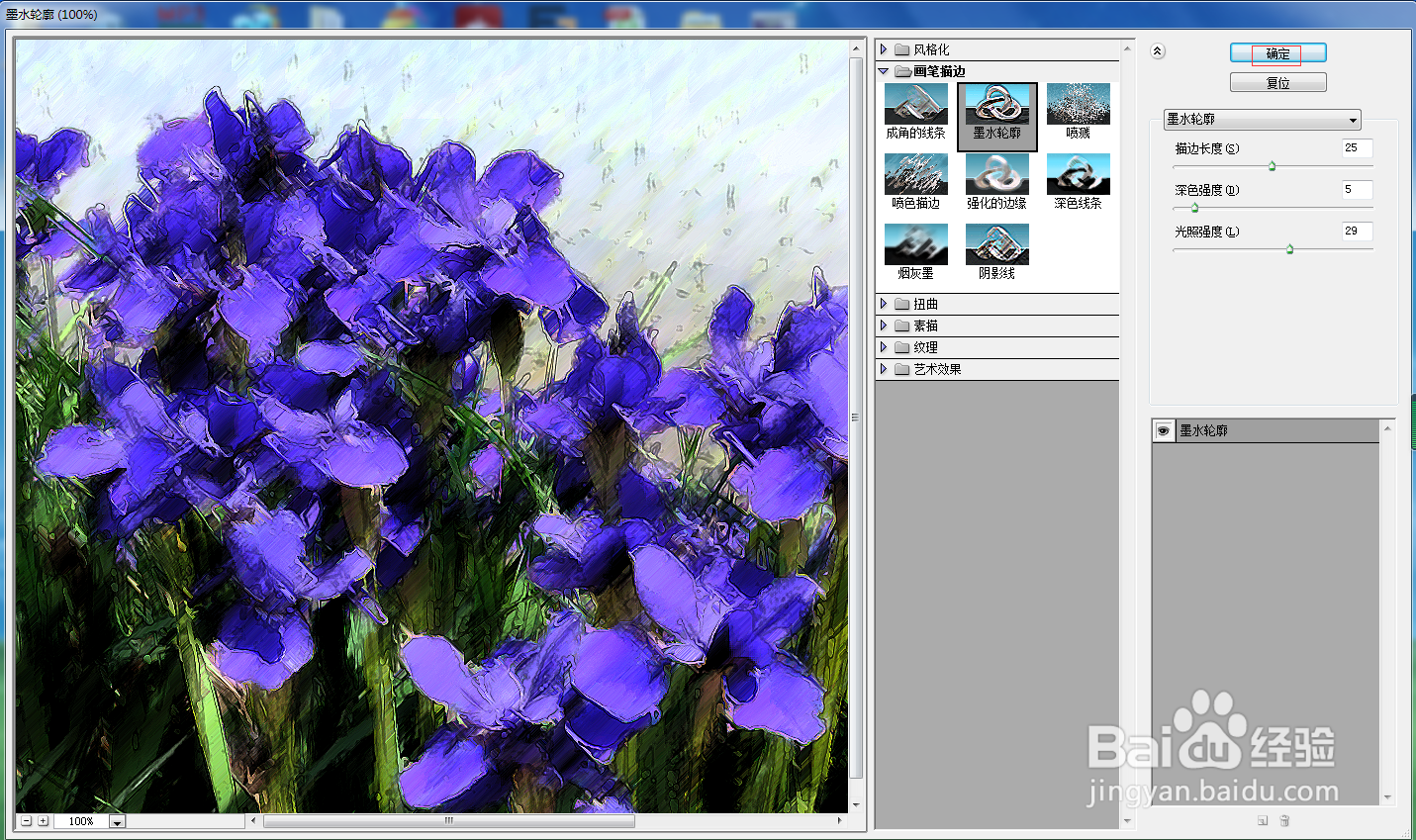
Task: Click the zoom out minus button
Action: [x=27, y=821]
